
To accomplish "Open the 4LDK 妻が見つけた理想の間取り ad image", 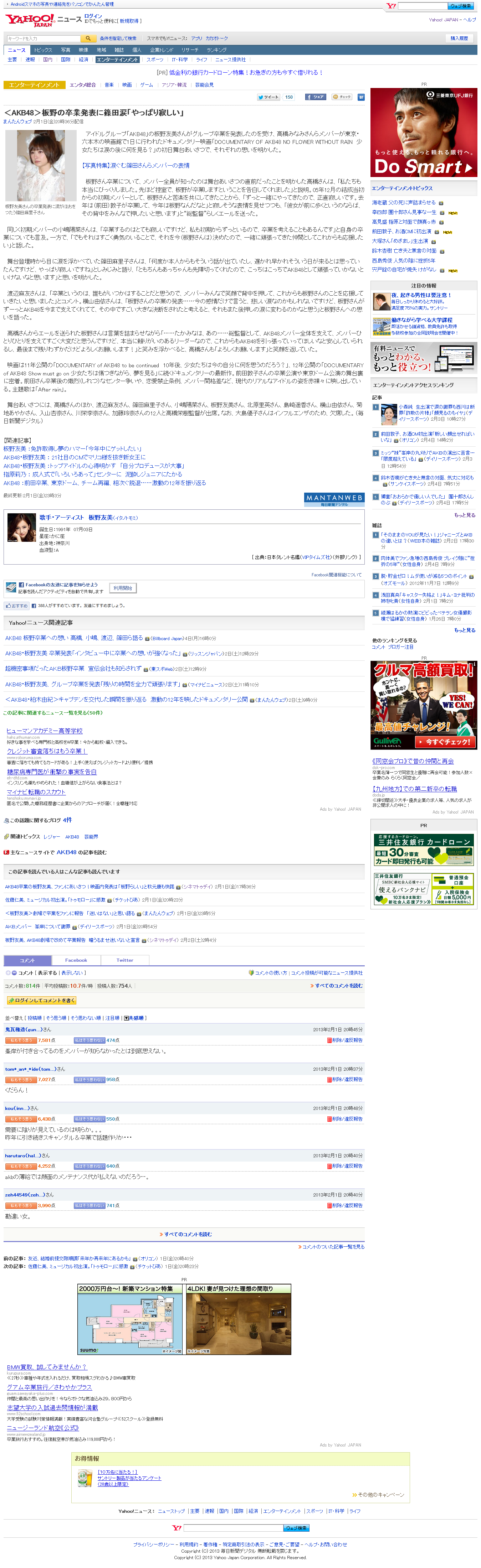I will (239, 1320).
